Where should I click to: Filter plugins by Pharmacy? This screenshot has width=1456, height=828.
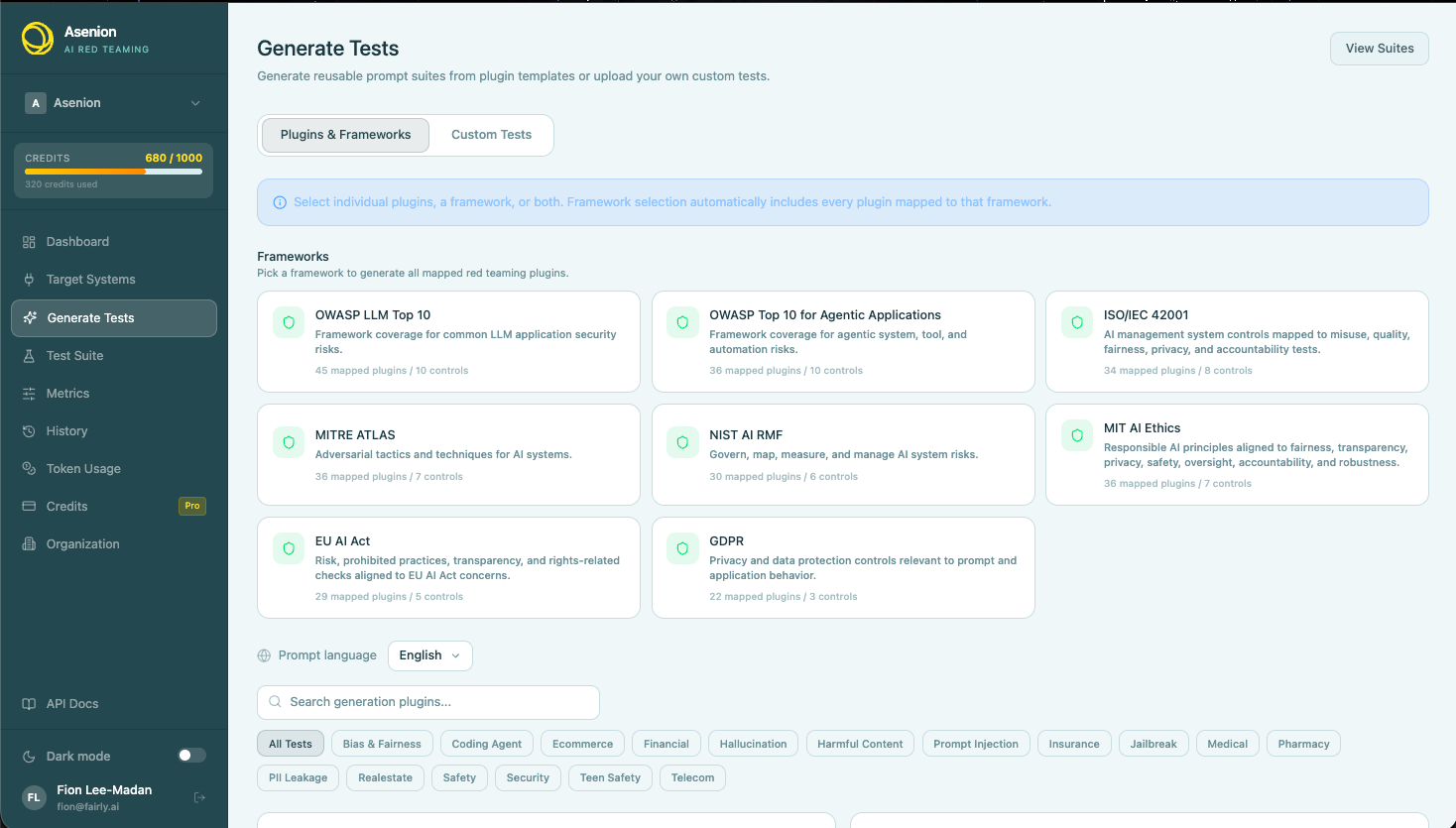(x=1303, y=744)
